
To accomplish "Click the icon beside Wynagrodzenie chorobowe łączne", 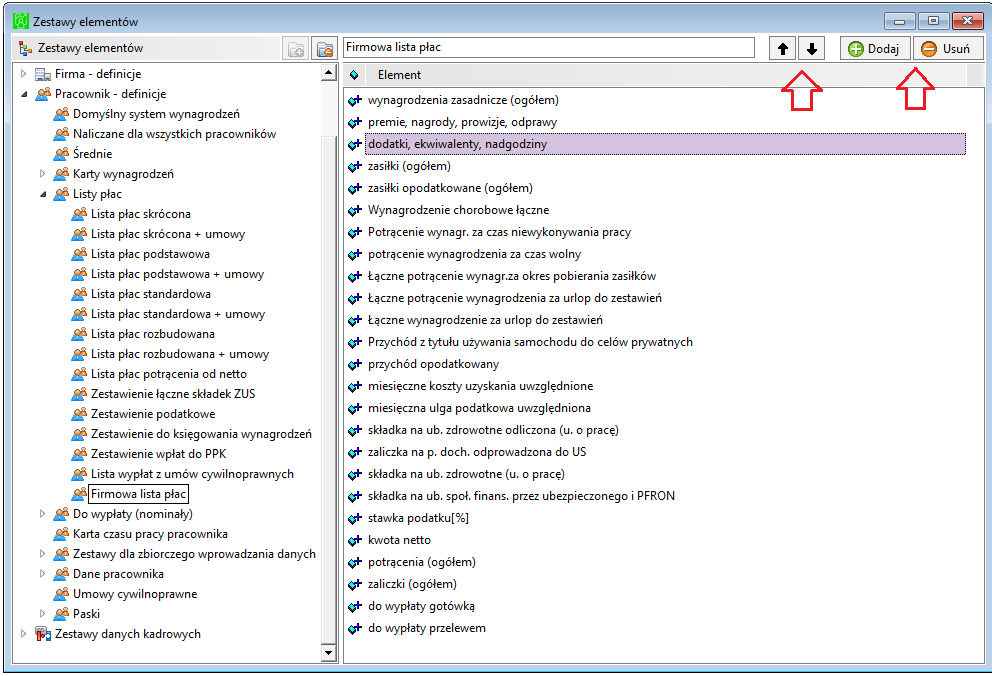I will (355, 211).
